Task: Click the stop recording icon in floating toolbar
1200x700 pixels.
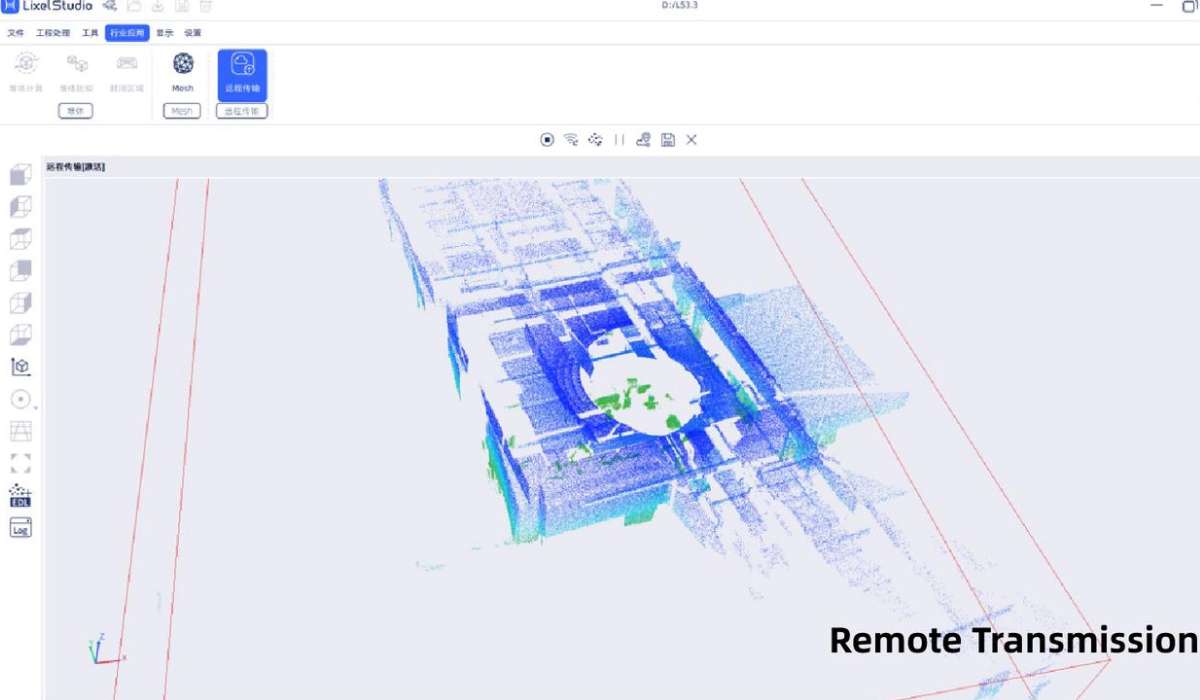Action: click(546, 140)
